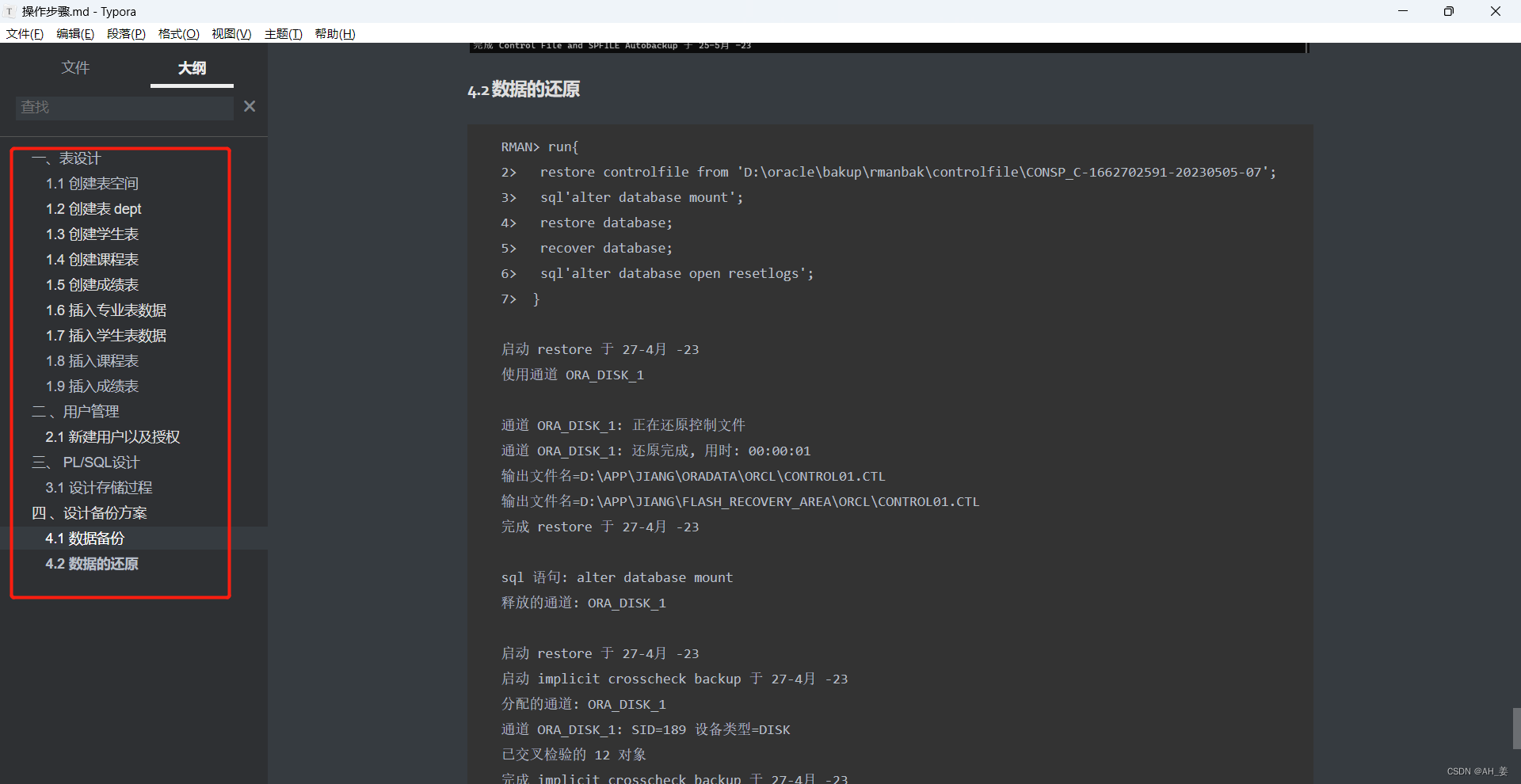Viewport: 1521px width, 784px height.
Task: Click the sql 语句: alter database mount line
Action: point(616,578)
